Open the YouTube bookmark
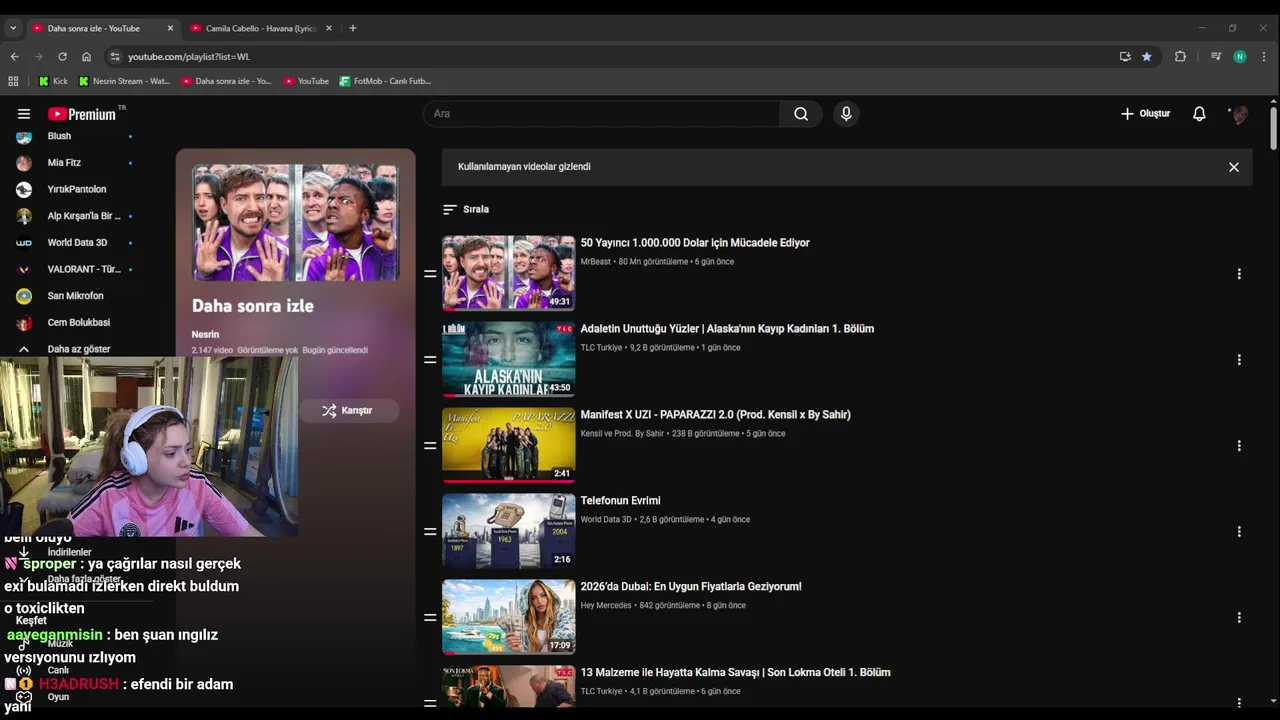This screenshot has width=1280, height=720. coord(307,81)
